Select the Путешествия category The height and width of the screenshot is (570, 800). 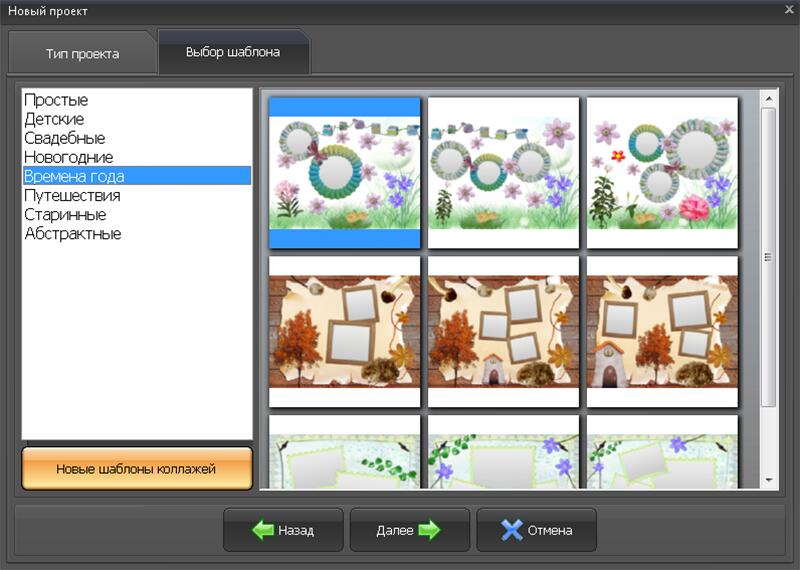(72, 195)
